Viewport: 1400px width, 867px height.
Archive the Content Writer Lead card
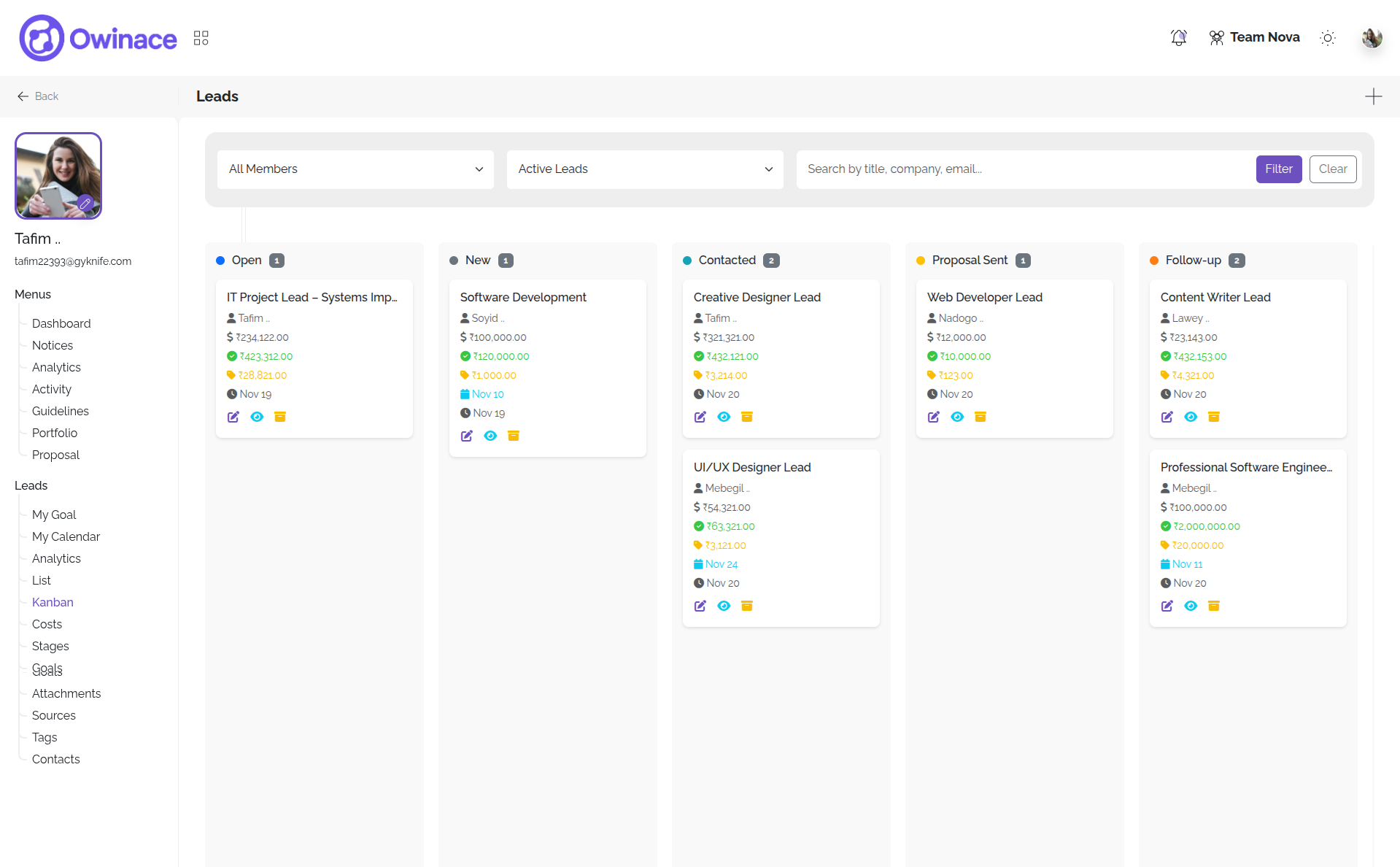[x=1214, y=417]
